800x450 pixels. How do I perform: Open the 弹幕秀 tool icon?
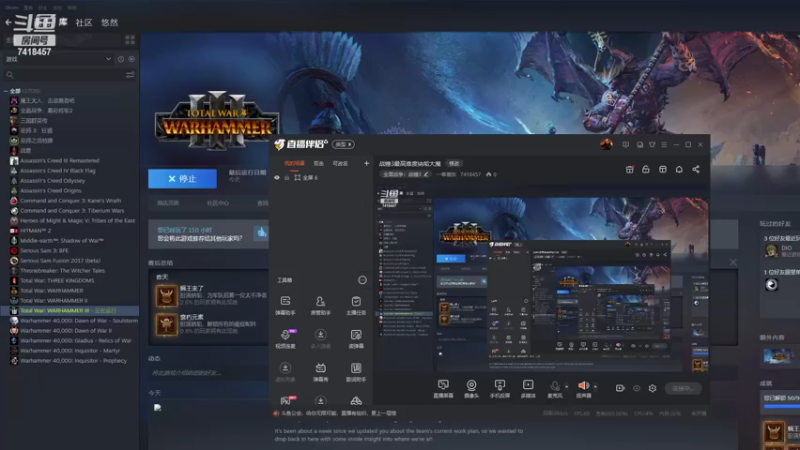pyautogui.click(x=320, y=372)
